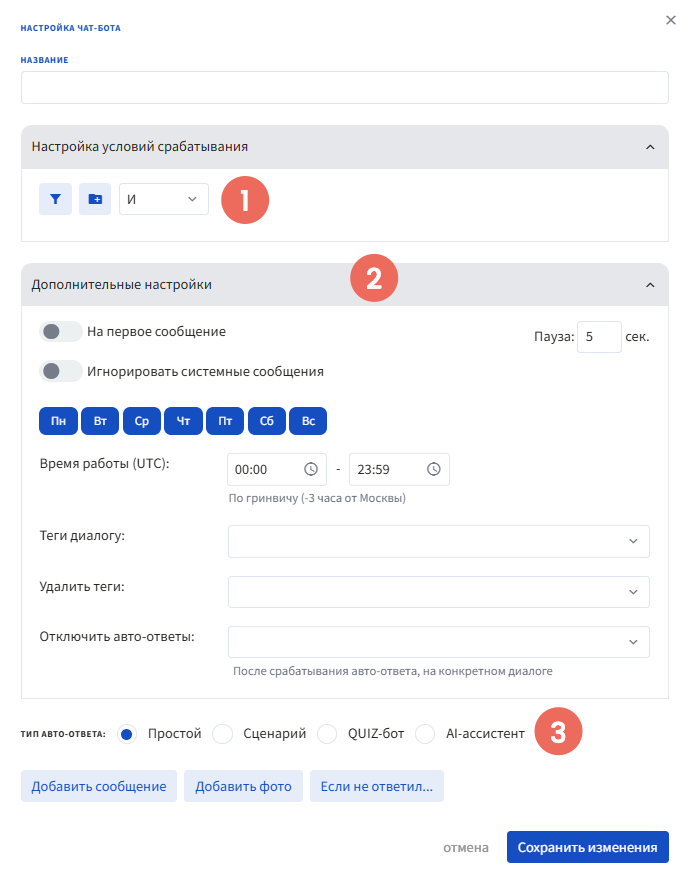Collapse 'Дополнительные настройки' section chevron

pyautogui.click(x=650, y=285)
